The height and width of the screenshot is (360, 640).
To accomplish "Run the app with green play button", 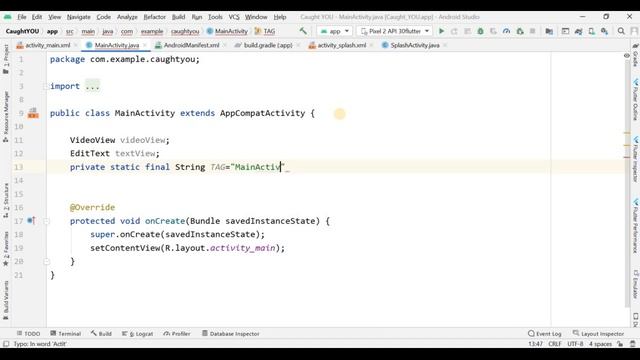I will click(x=441, y=31).
